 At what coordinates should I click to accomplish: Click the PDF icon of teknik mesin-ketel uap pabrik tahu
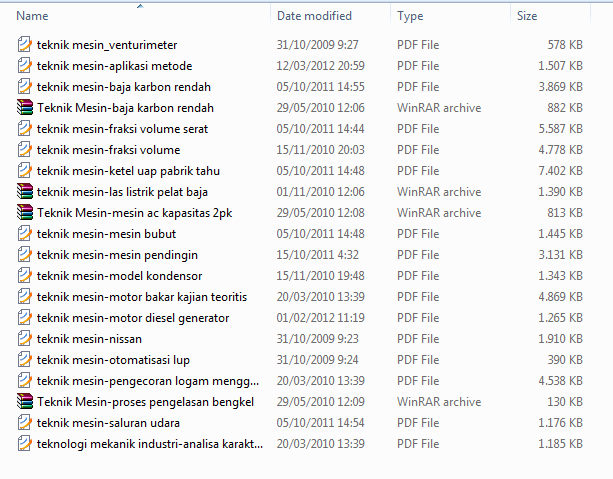[x=24, y=170]
